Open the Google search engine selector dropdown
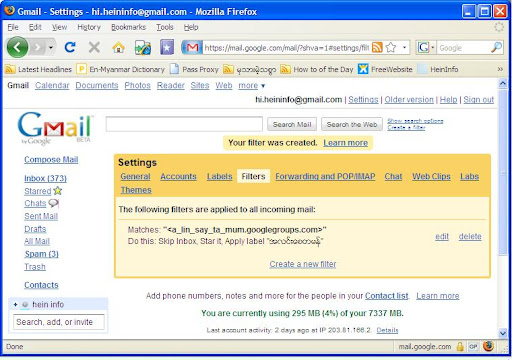The image size is (512, 360). coord(433,48)
